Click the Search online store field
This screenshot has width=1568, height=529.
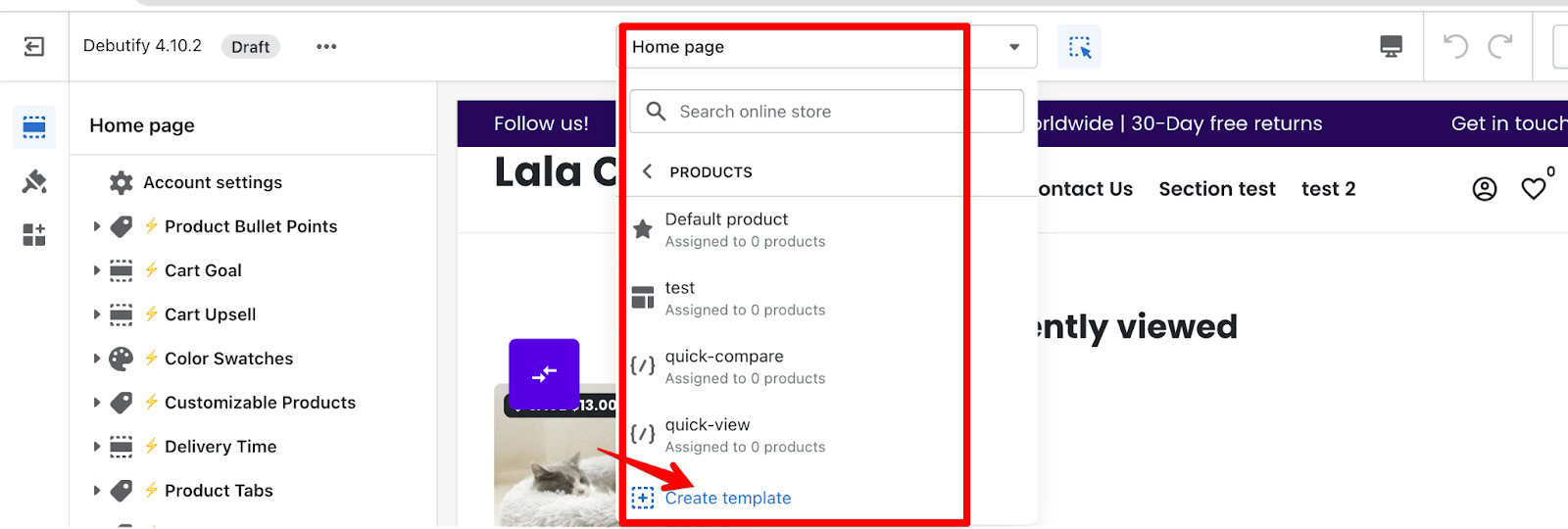(x=826, y=112)
